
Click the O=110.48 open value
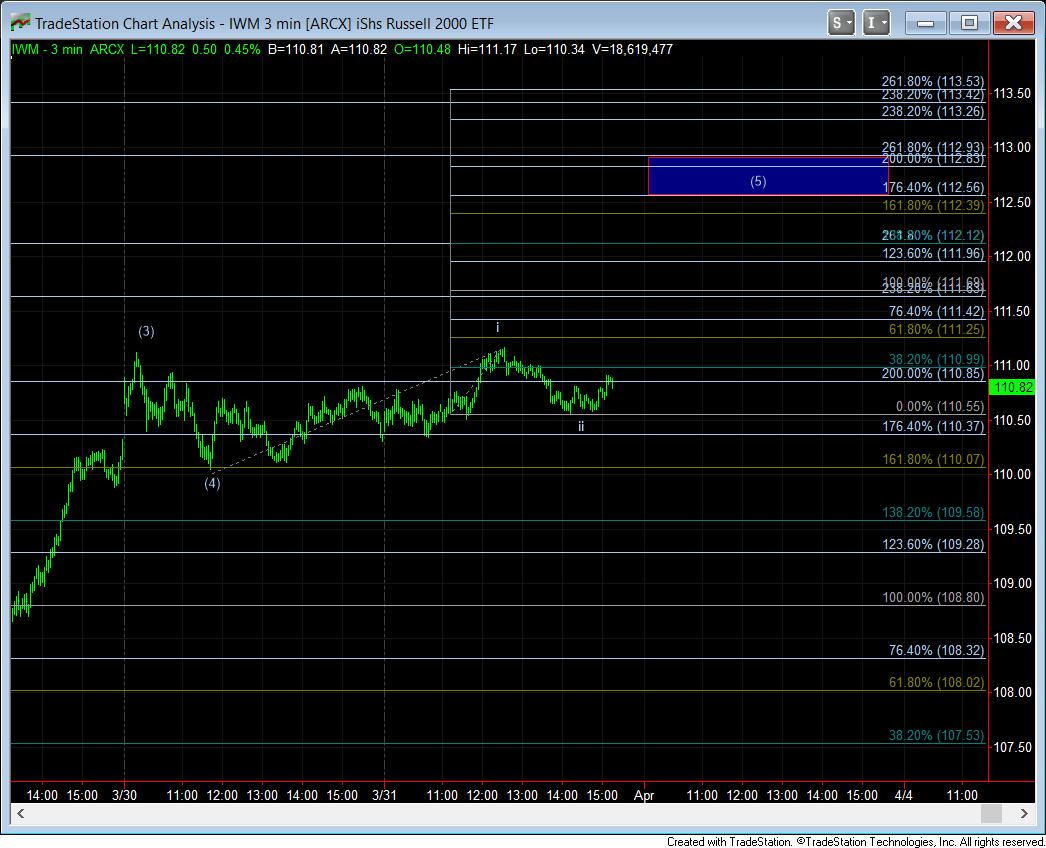tap(422, 49)
